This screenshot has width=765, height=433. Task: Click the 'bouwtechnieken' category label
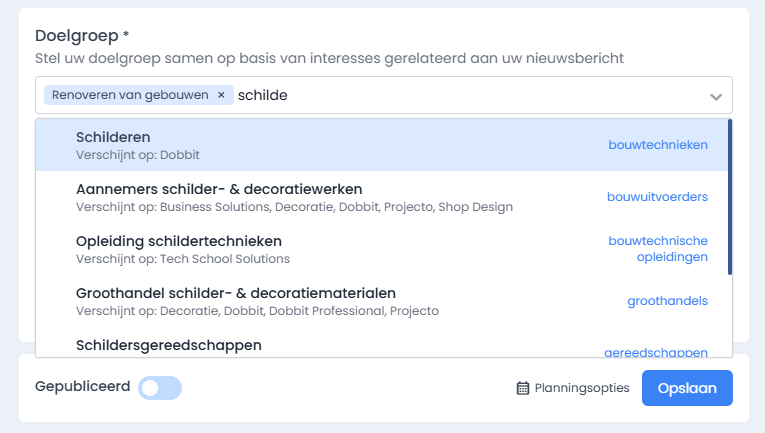tap(657, 145)
